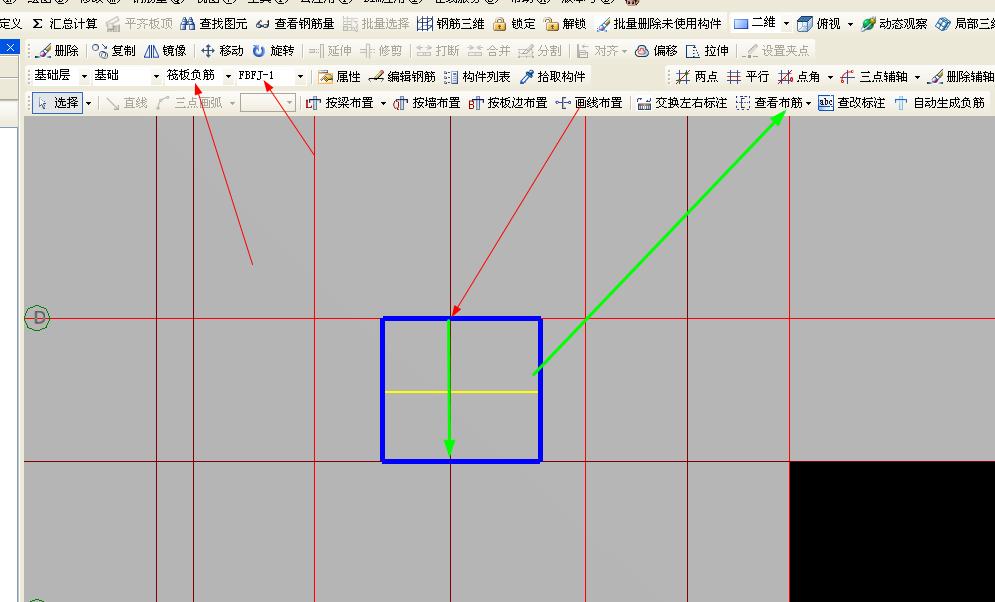Expand the 三点辅轴 dropdown arrow
Image resolution: width=995 pixels, height=602 pixels.
pos(918,77)
